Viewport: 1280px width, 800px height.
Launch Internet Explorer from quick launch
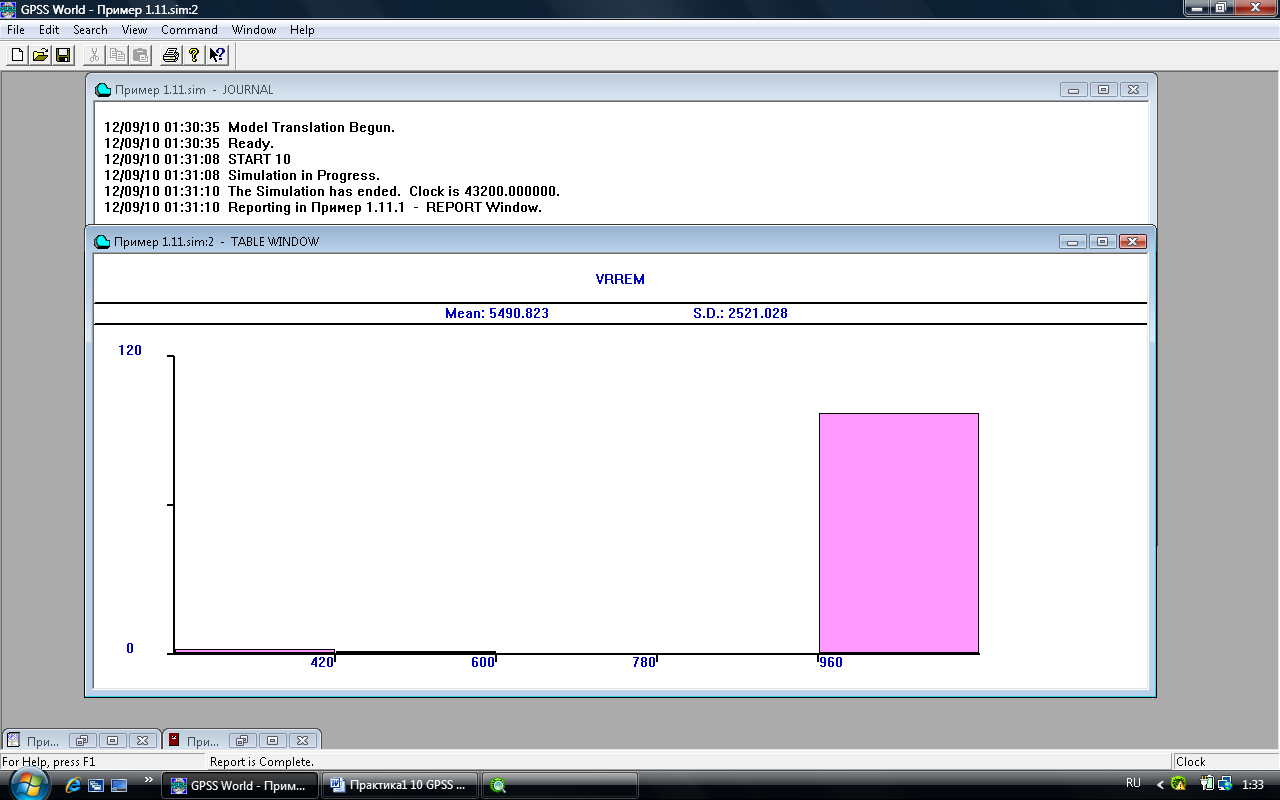tap(73, 785)
